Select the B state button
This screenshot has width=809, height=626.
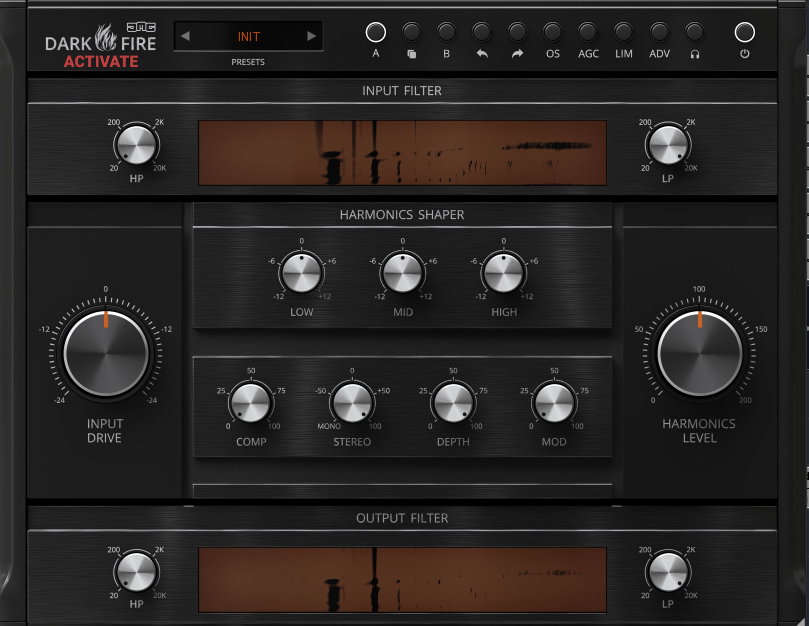(x=446, y=32)
